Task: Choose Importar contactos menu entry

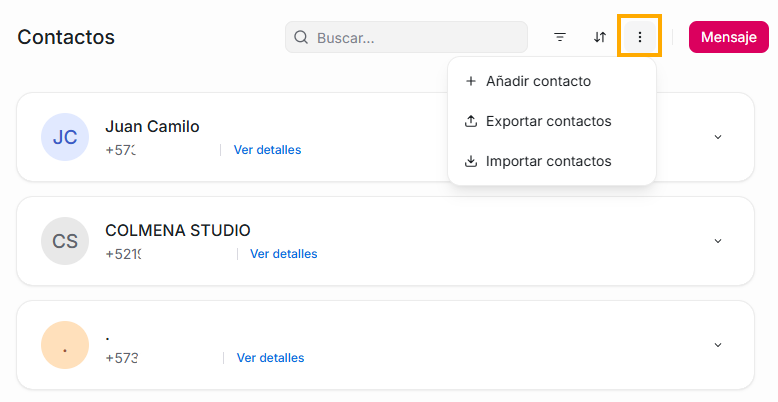Action: pos(548,161)
